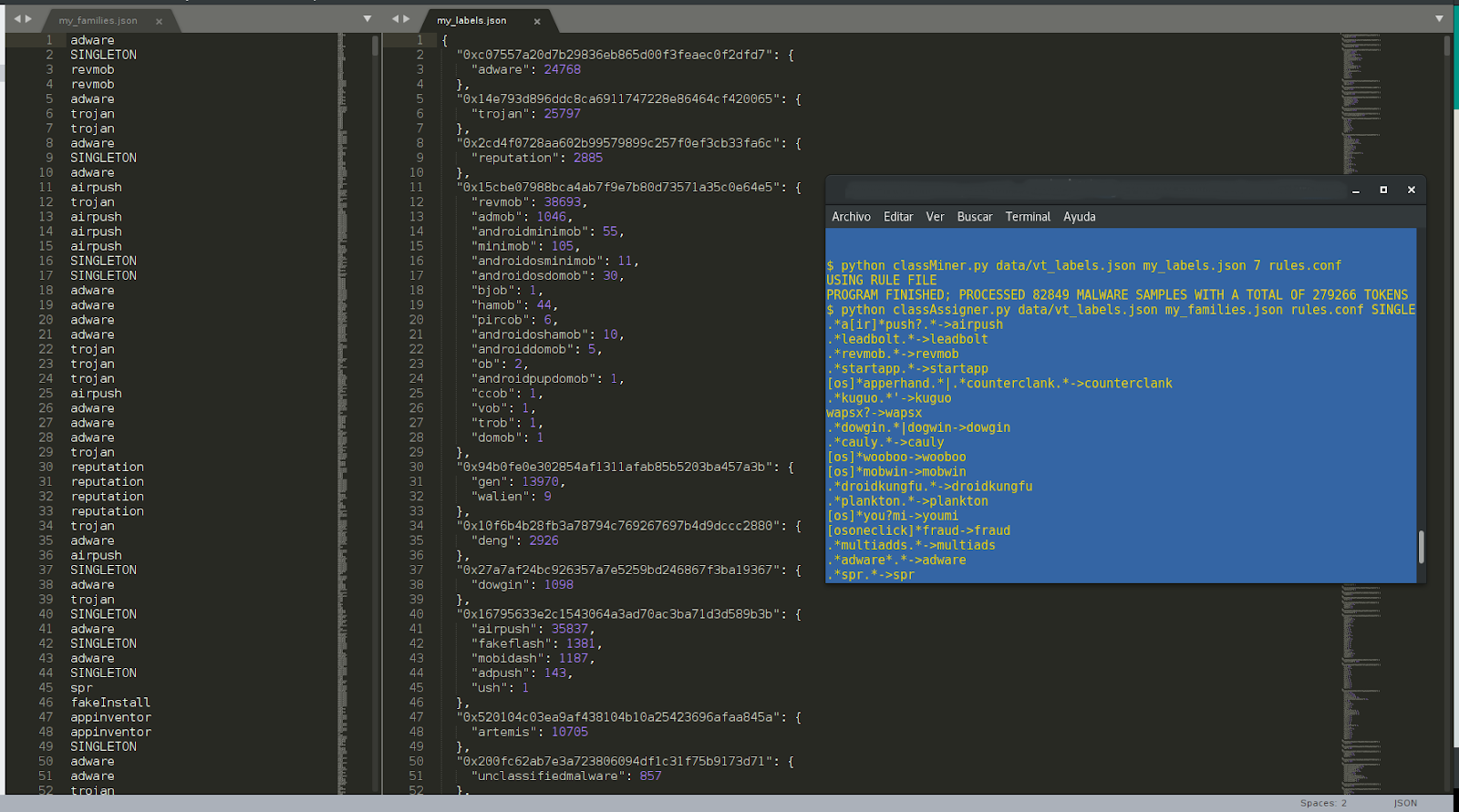This screenshot has height=812, width=1459.
Task: Open the Terminal menu item
Action: pos(1028,217)
